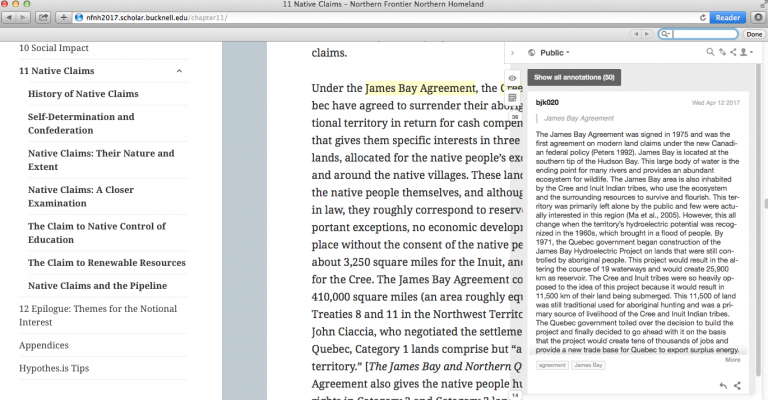Share the page via sidebar share icon
The height and width of the screenshot is (400, 768).
[x=734, y=52]
